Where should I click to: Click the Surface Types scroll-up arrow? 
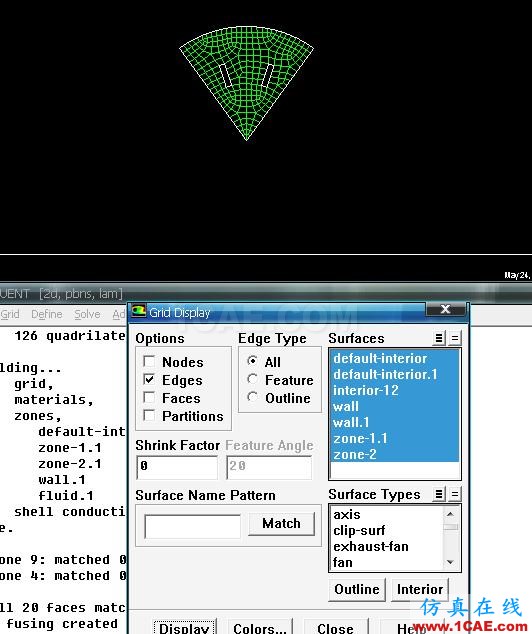click(x=450, y=514)
